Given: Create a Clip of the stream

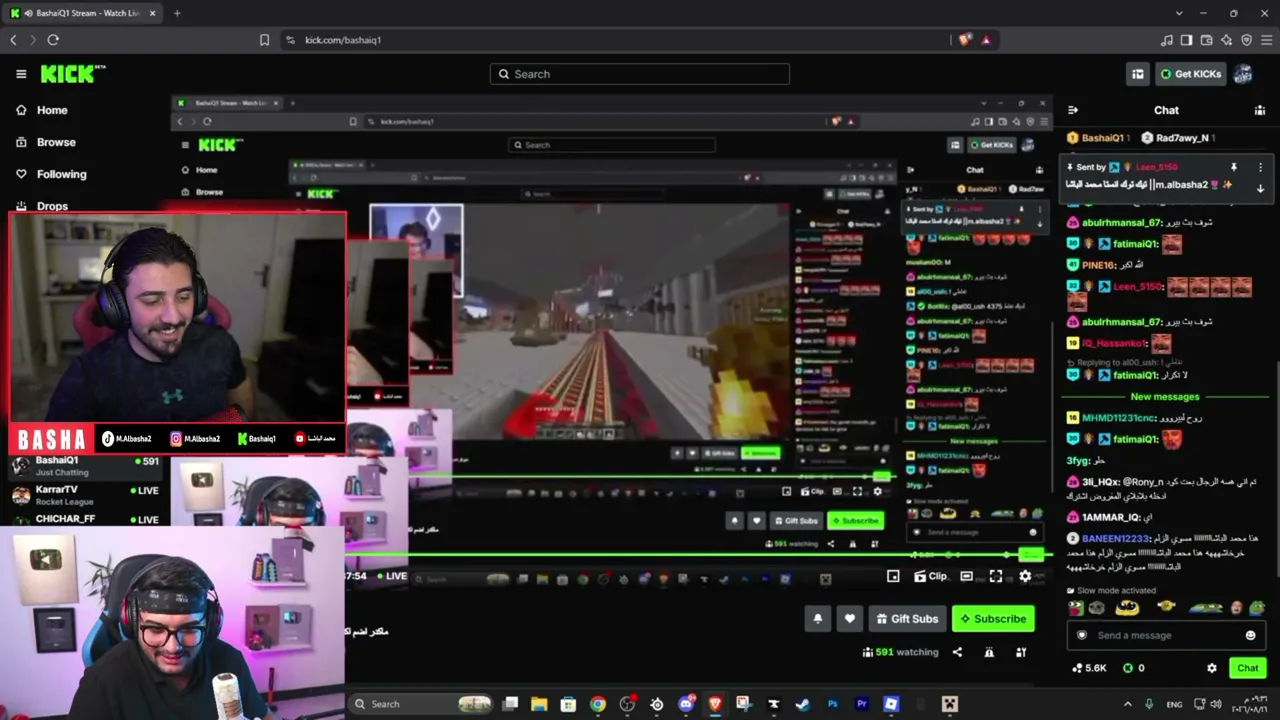Looking at the screenshot, I should click(930, 576).
